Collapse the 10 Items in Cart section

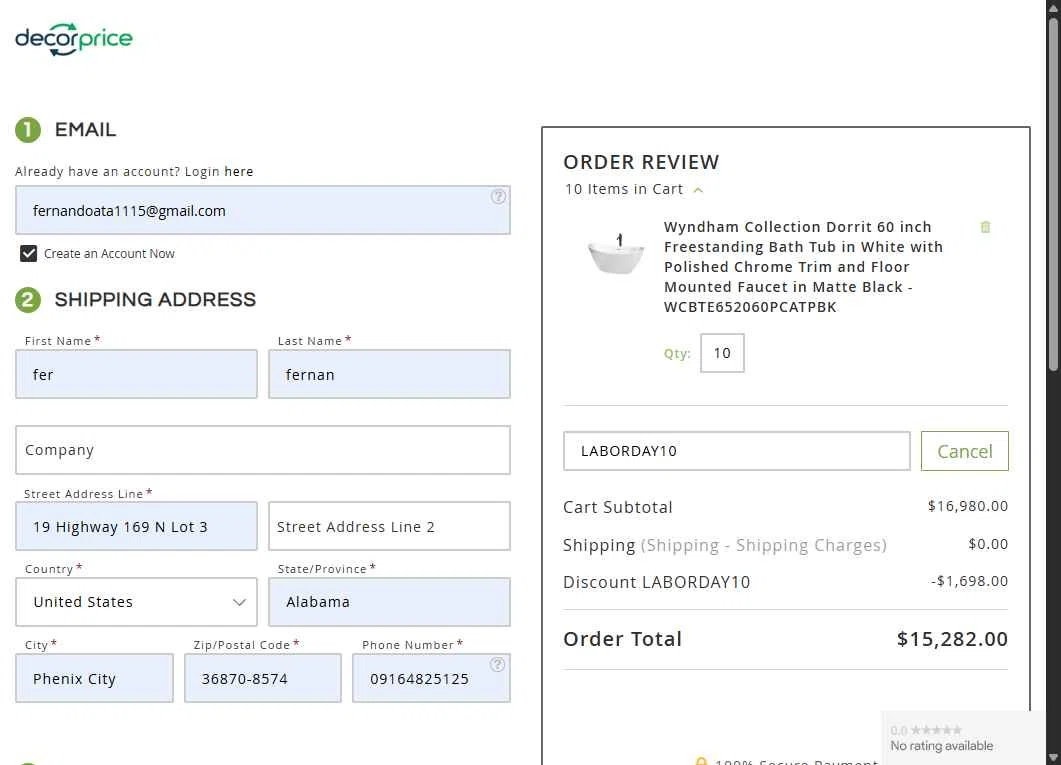[698, 190]
